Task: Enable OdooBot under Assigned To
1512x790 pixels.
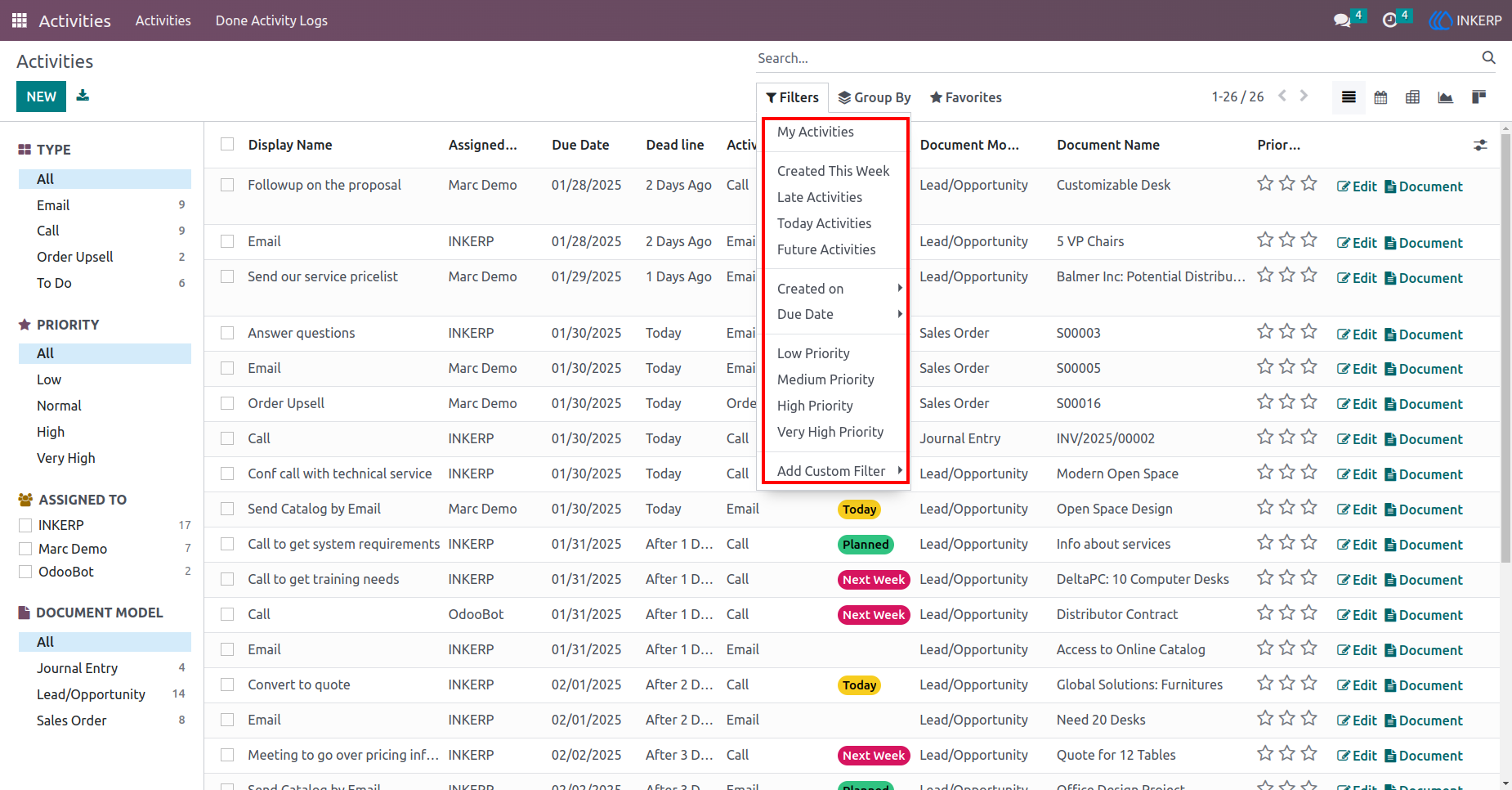Action: pos(25,572)
